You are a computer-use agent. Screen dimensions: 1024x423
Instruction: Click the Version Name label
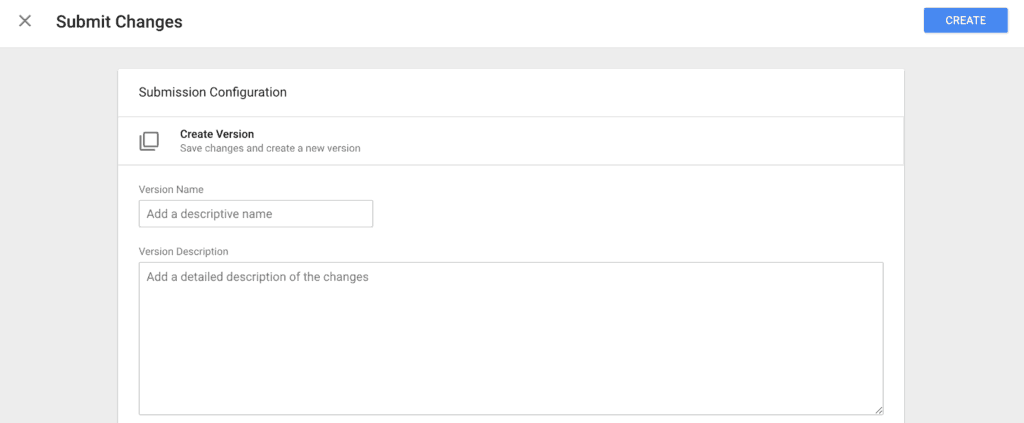tap(171, 189)
